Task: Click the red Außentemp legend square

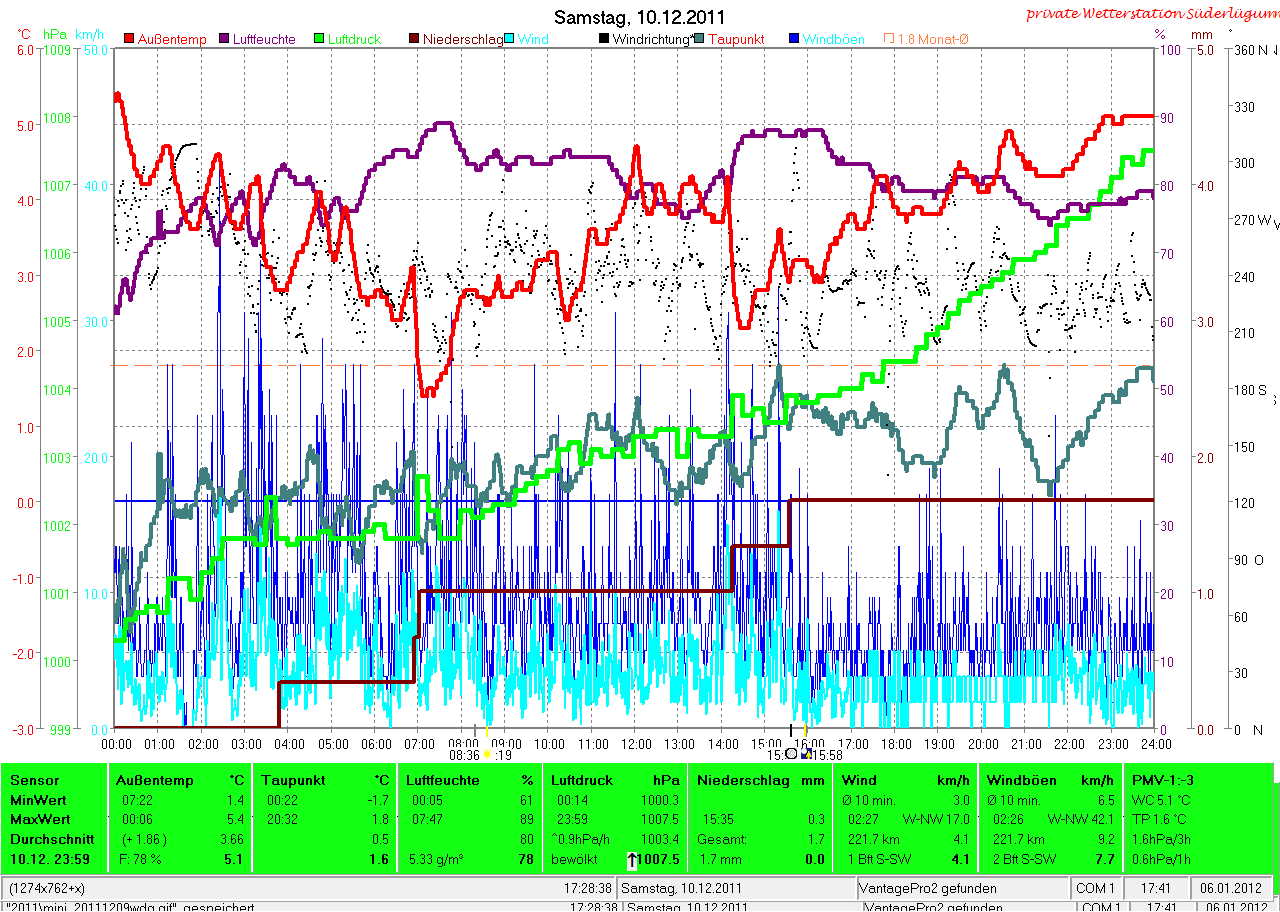Action: 130,39
